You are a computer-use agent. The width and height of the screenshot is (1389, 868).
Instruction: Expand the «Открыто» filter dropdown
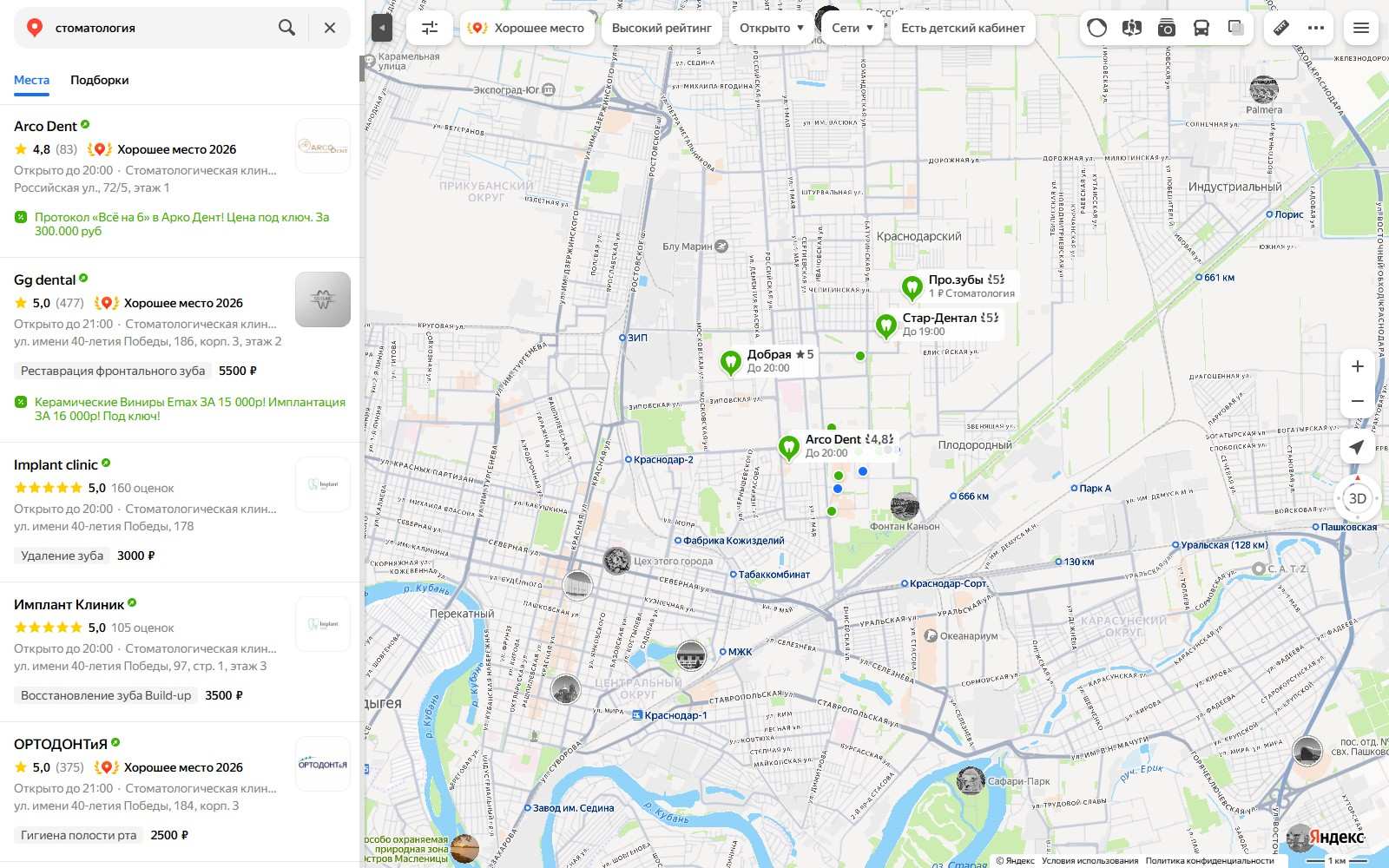coord(772,28)
